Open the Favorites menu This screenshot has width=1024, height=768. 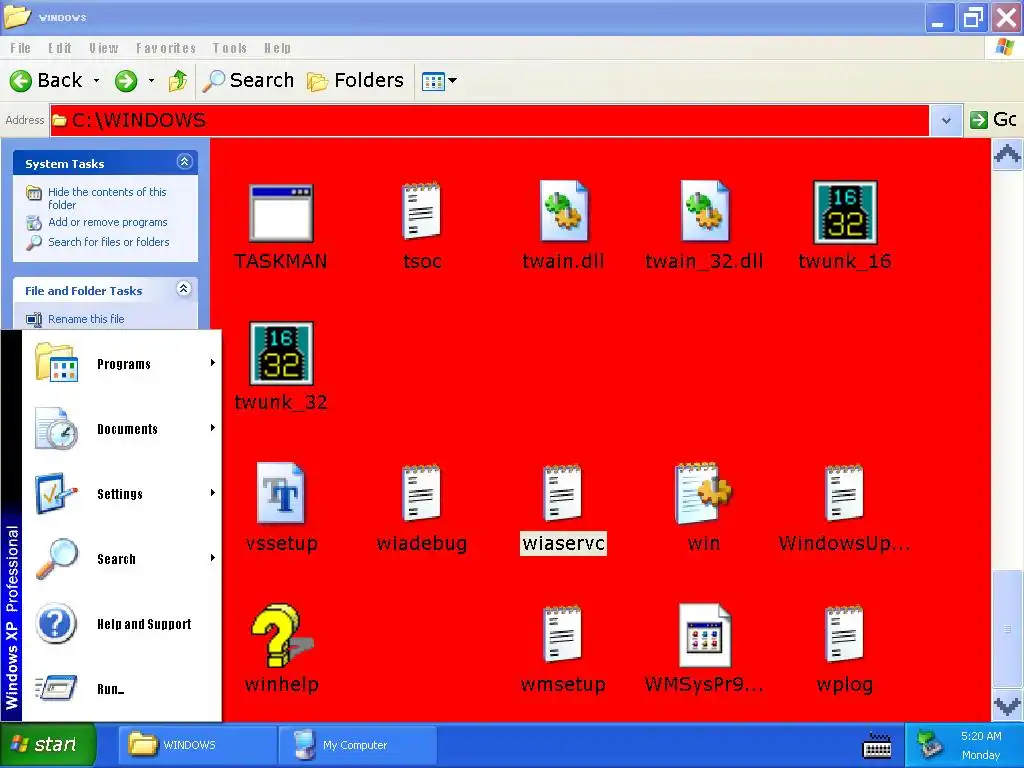click(x=166, y=48)
